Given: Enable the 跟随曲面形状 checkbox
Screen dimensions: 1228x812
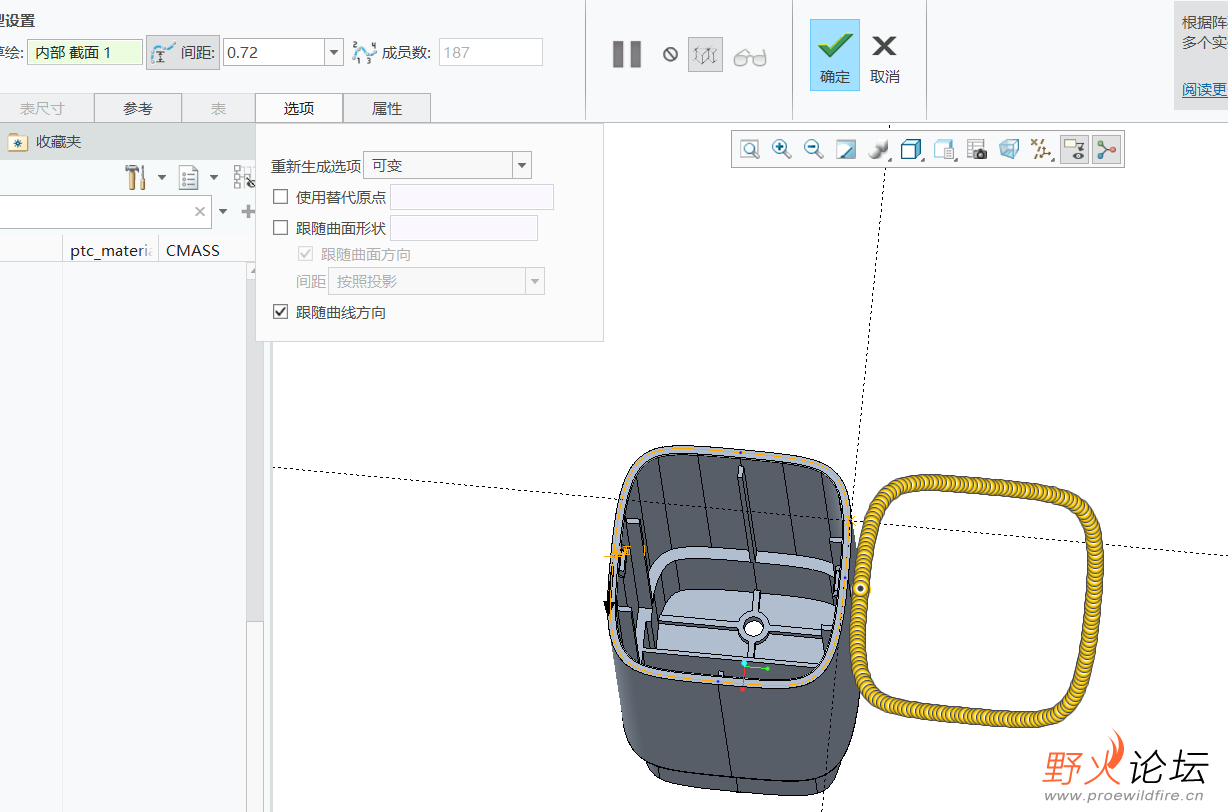Looking at the screenshot, I should coord(281,228).
